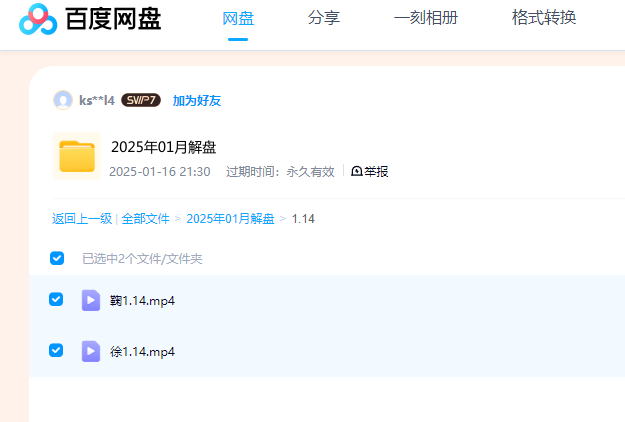
Task: Click the 过期时间：永久有效 text
Action: click(x=280, y=172)
